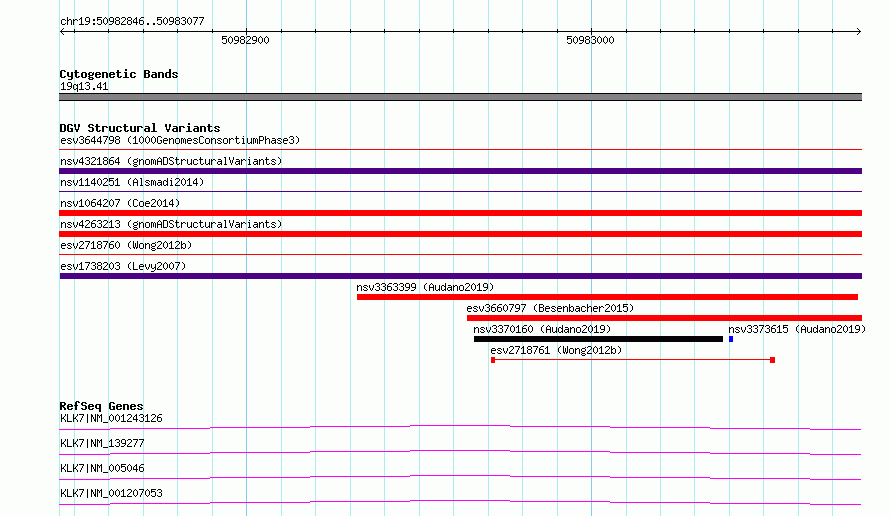The height and width of the screenshot is (516, 890).
Task: Open variant nsv3373615 (Audano2019) label
Action: pyautogui.click(x=797, y=329)
